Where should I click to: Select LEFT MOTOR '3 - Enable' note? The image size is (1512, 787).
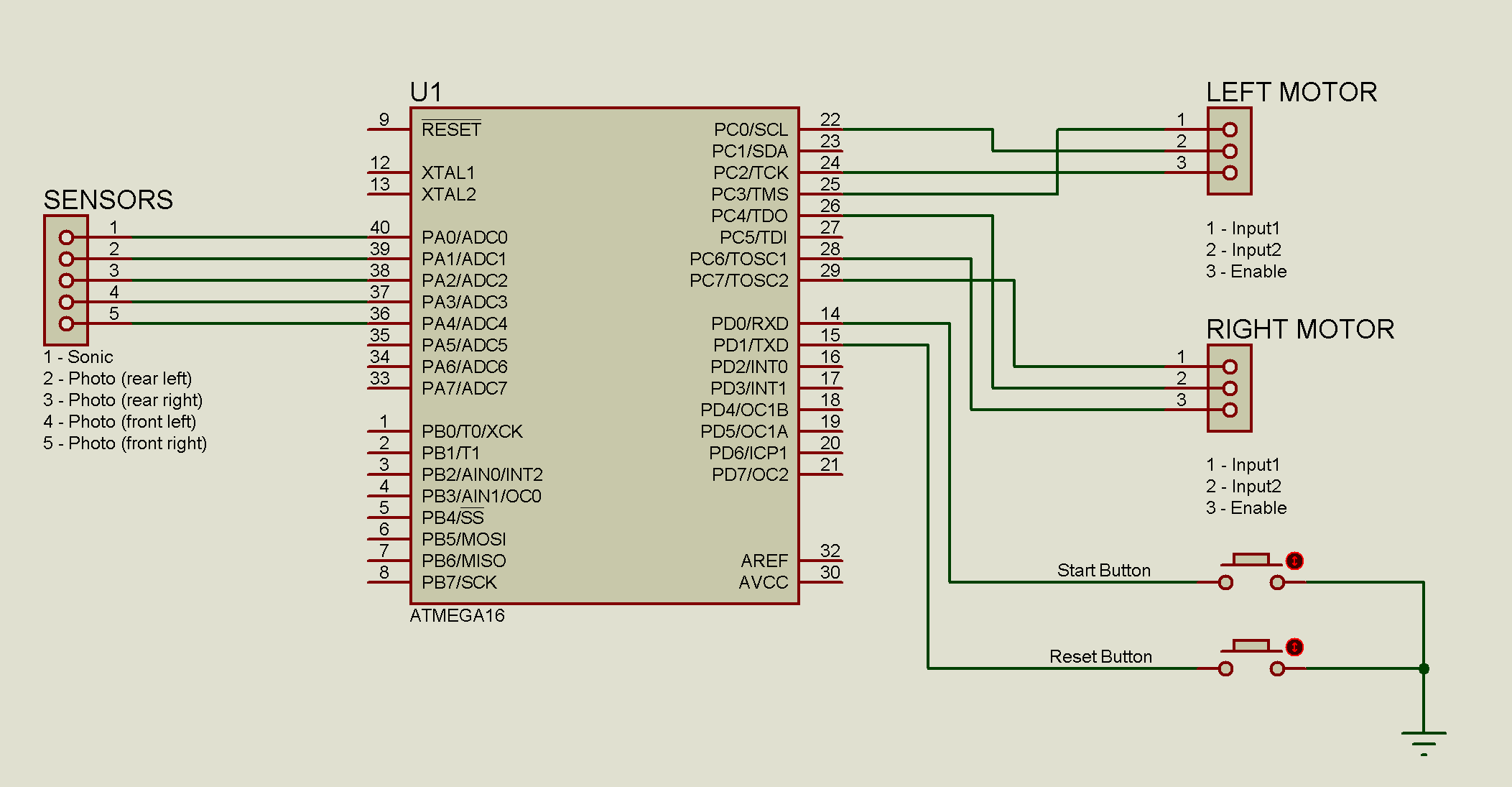[x=1246, y=272]
